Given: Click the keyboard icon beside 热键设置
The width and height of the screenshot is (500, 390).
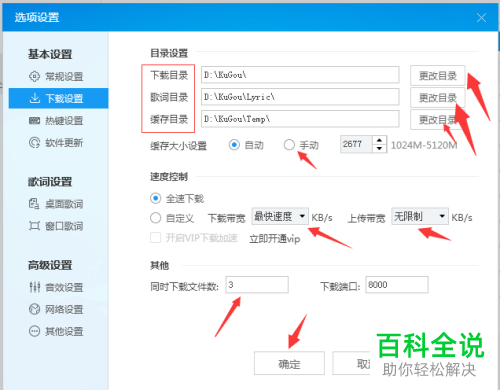Looking at the screenshot, I should click(34, 121).
